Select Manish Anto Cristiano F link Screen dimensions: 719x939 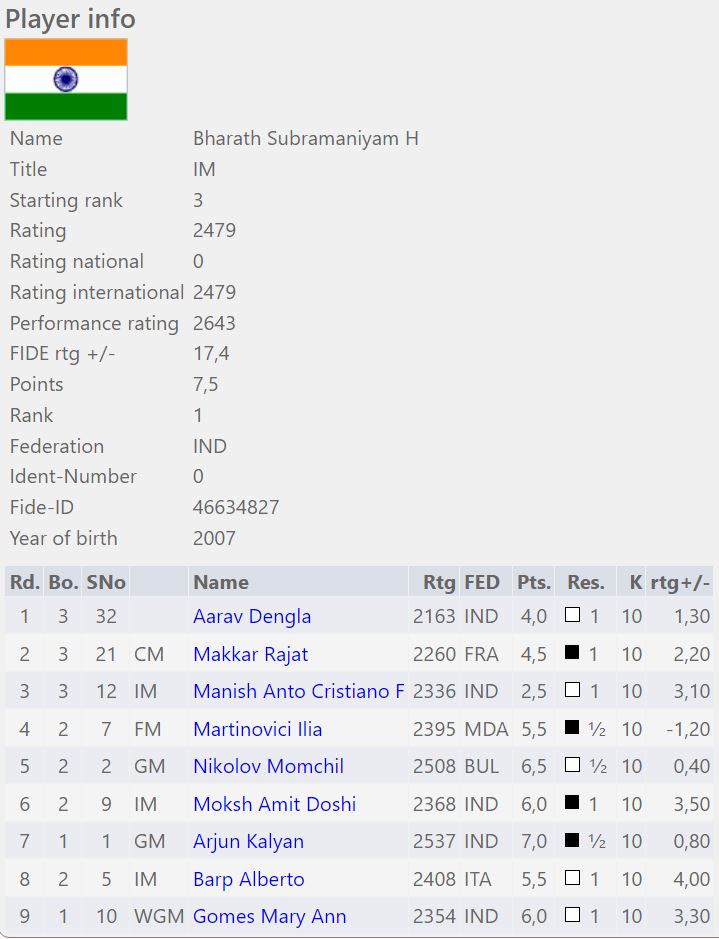tap(299, 692)
